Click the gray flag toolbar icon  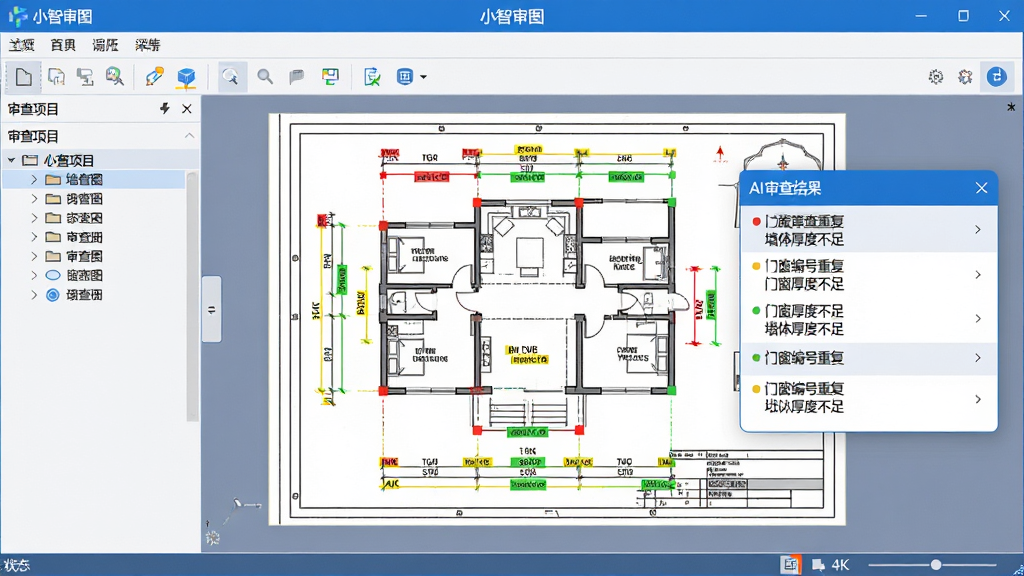point(297,77)
